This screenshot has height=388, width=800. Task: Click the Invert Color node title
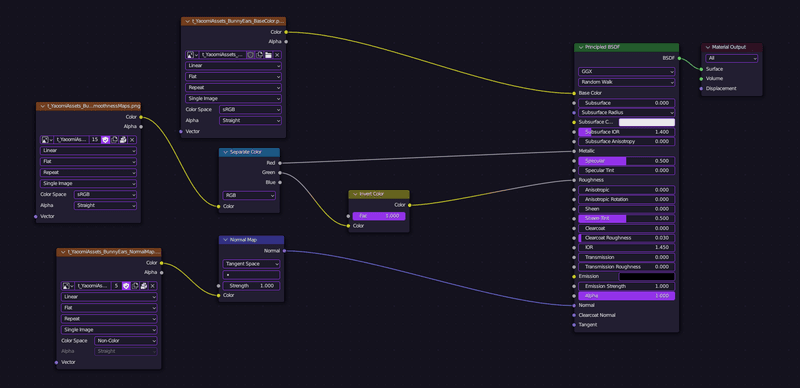coord(371,194)
